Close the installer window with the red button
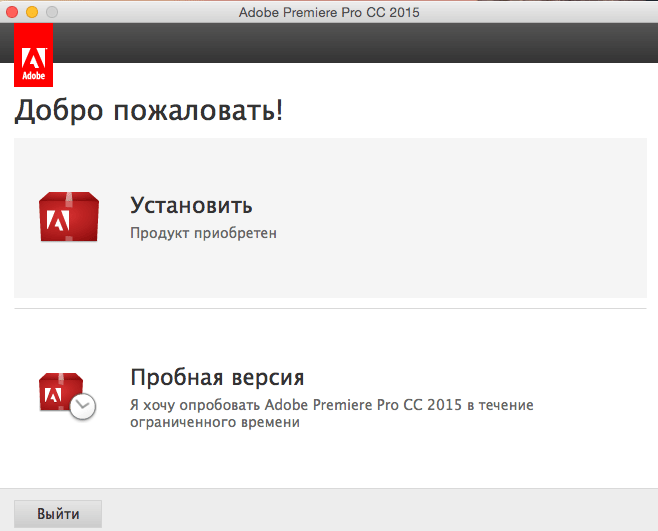Screen dimensions: 658x531 coord(12,12)
